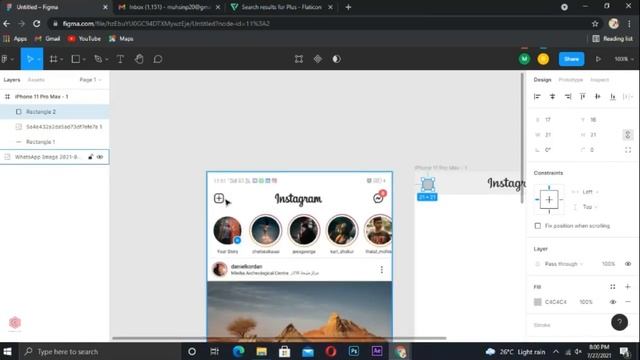
Task: Expand the shape tools options arrow
Action: (x=84, y=60)
